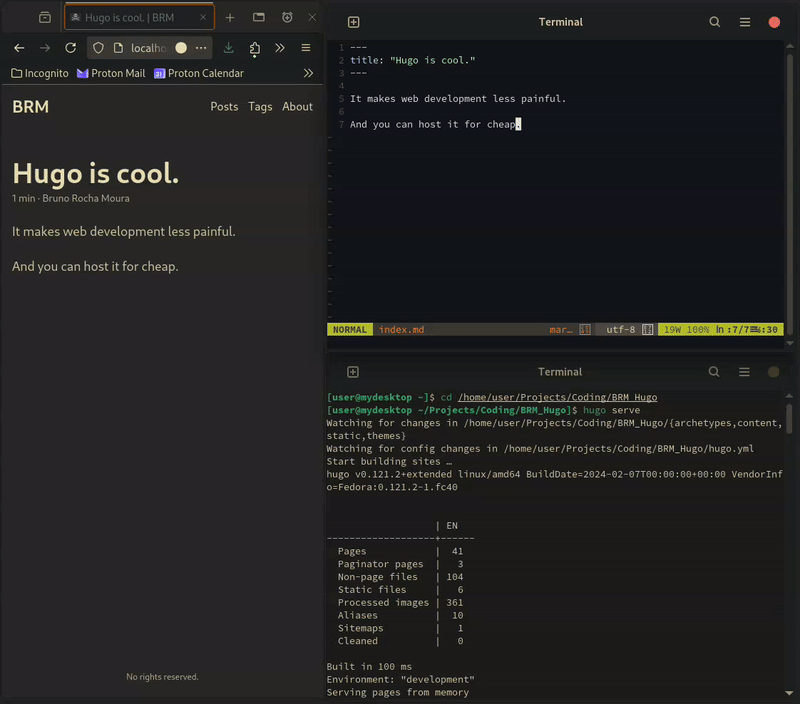Image resolution: width=800 pixels, height=704 pixels.
Task: Select the "Hugo is cool. | BRM" tab
Action: coord(139,17)
